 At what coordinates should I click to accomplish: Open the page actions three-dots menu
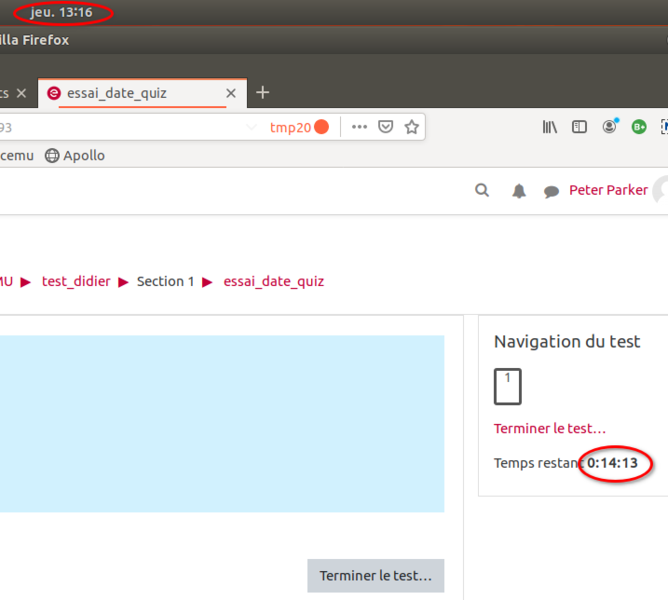359,127
